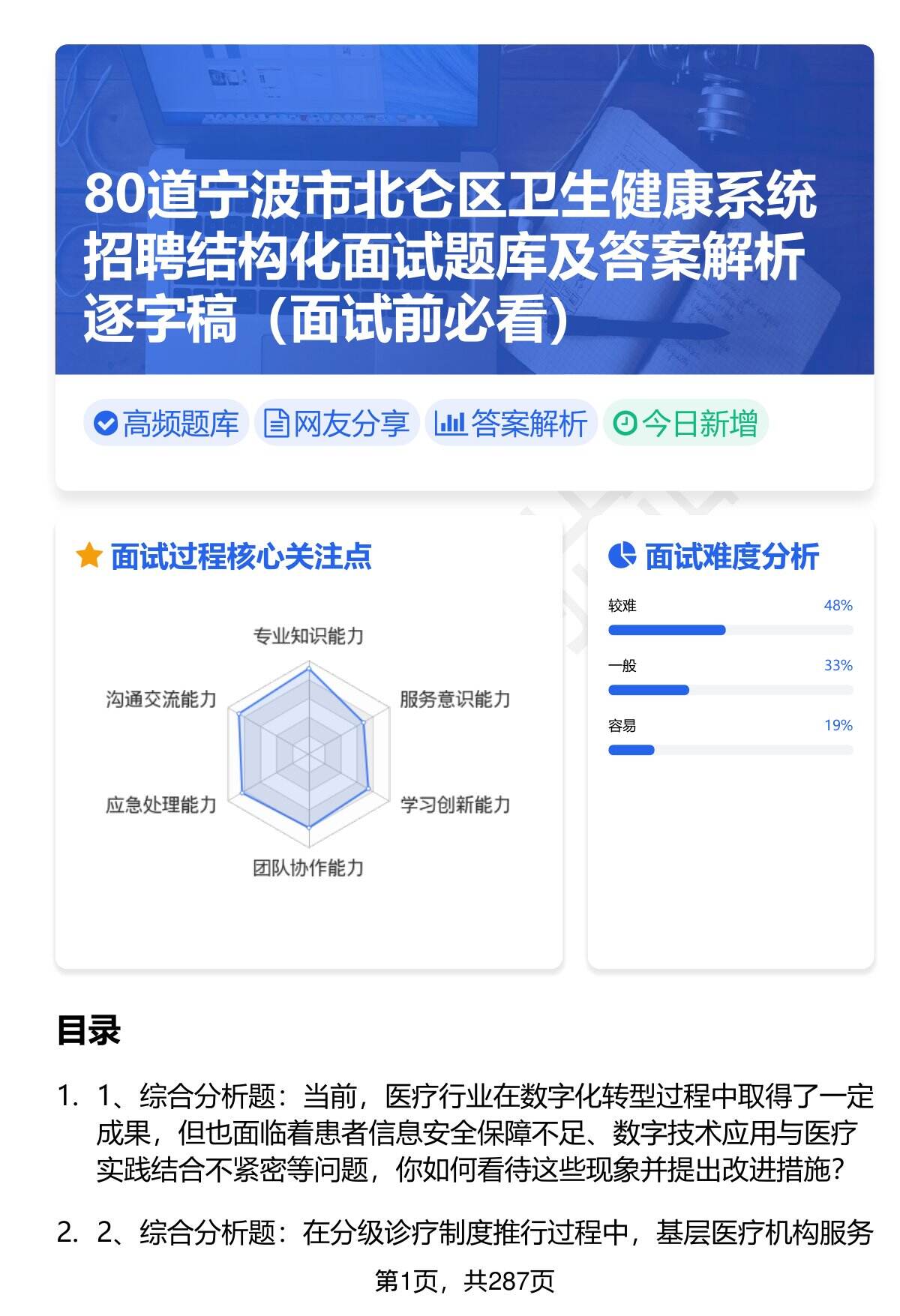The image size is (900, 1316).
Task: Click the clock icon beside 今日新增
Action: 625,424
